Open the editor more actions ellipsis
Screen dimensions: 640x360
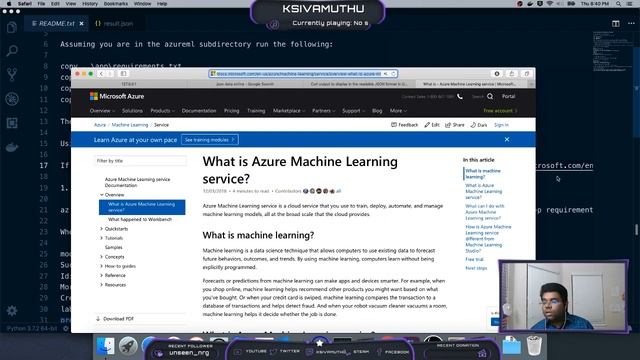click(631, 24)
